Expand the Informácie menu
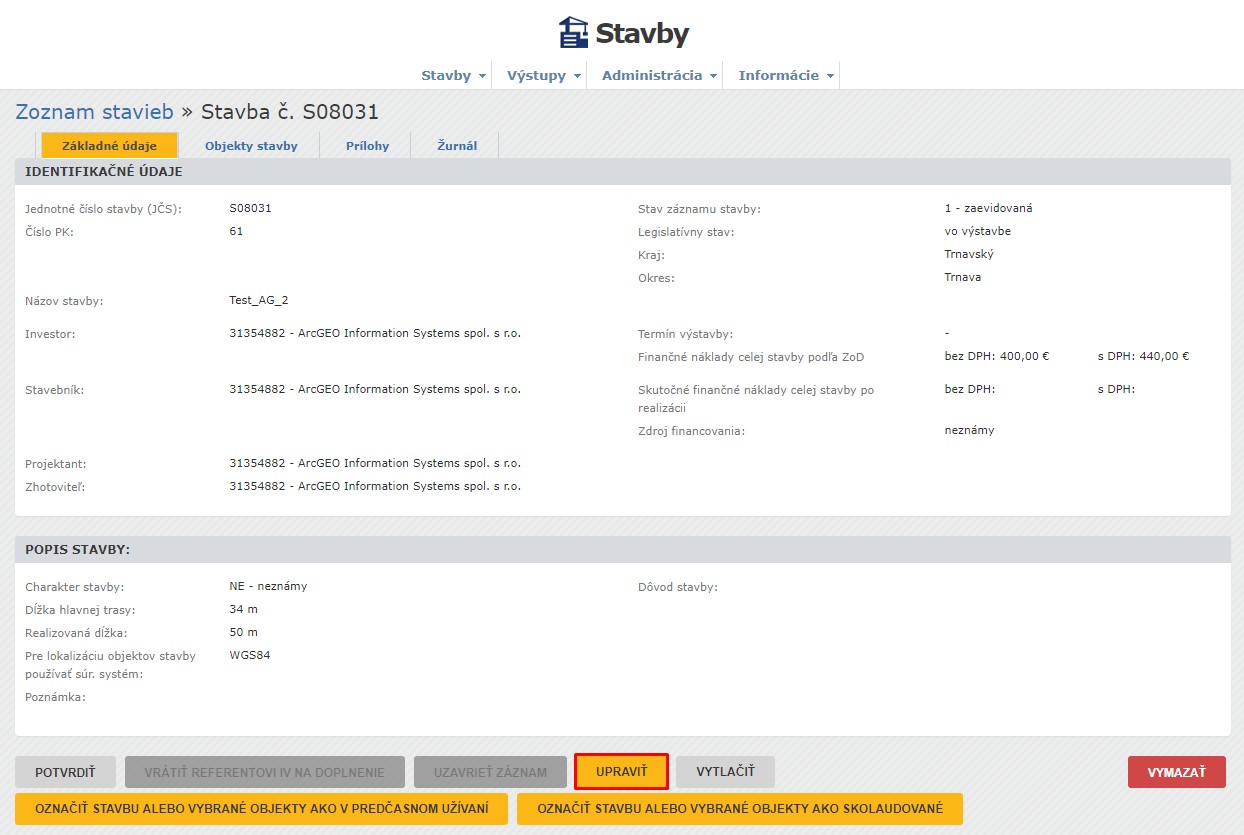 click(x=785, y=76)
